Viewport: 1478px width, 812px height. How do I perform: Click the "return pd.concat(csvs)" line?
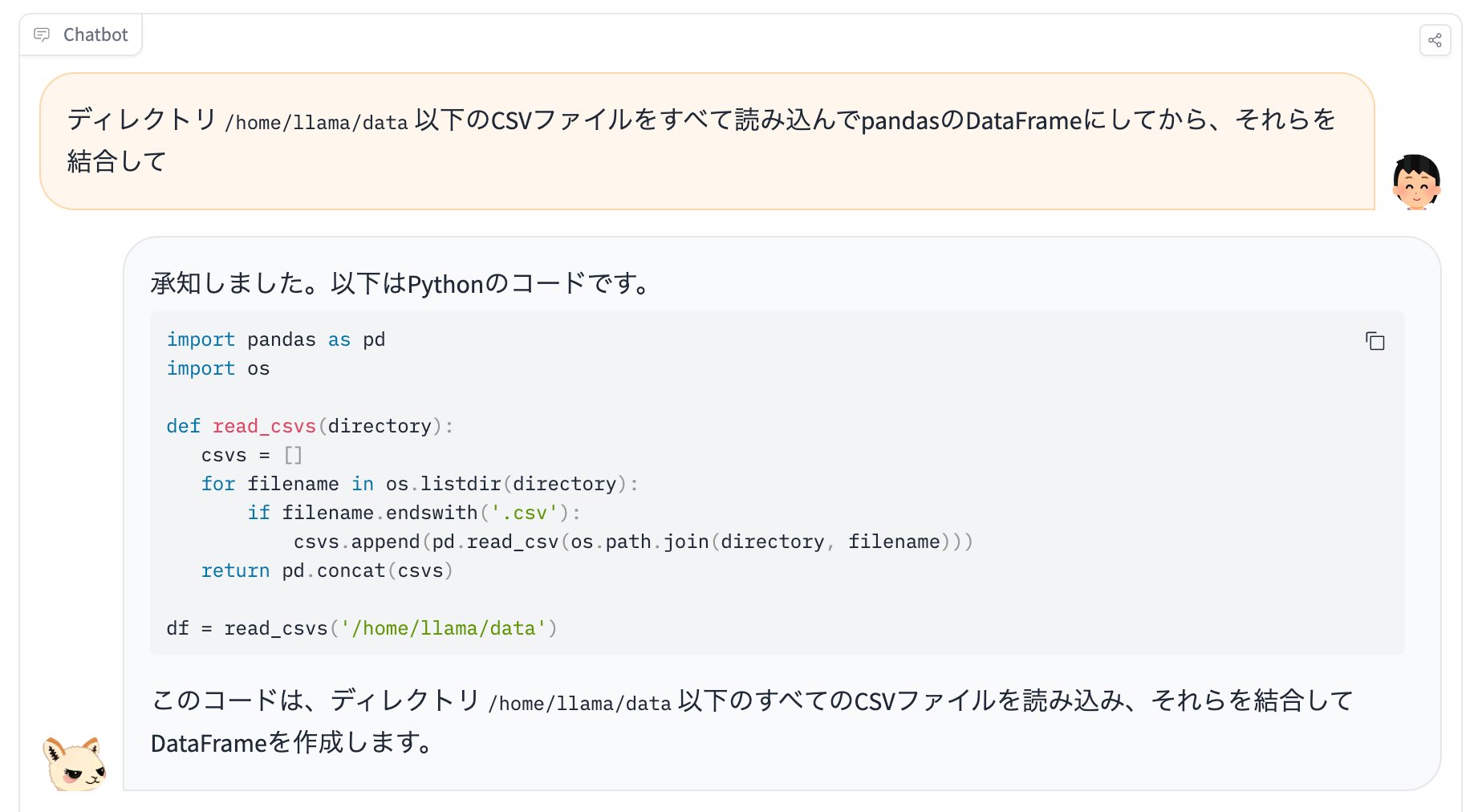pyautogui.click(x=327, y=570)
